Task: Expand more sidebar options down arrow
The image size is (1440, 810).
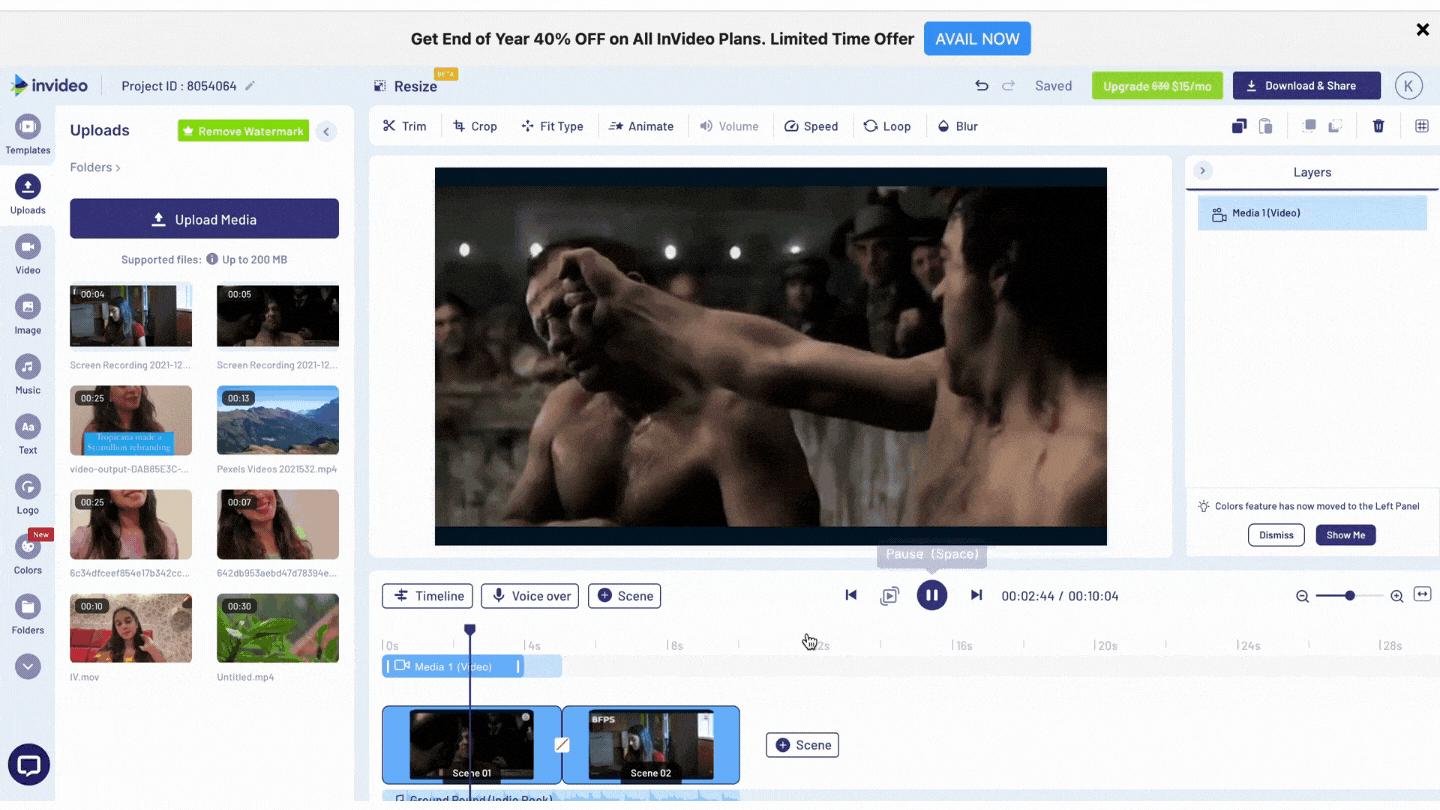Action: pyautogui.click(x=28, y=666)
